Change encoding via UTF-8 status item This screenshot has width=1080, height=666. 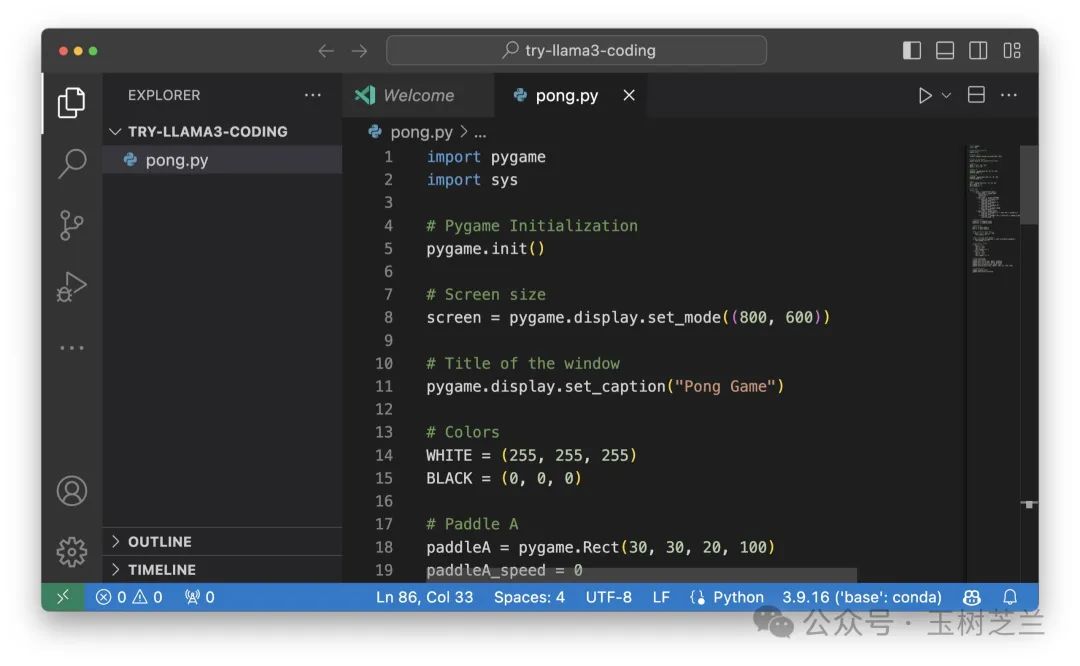point(608,597)
